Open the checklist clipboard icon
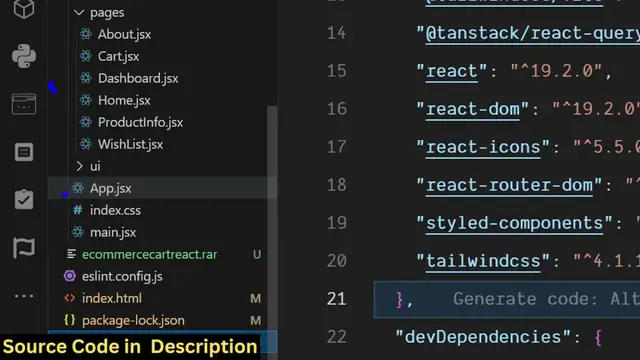The height and width of the screenshot is (360, 640). 24,200
